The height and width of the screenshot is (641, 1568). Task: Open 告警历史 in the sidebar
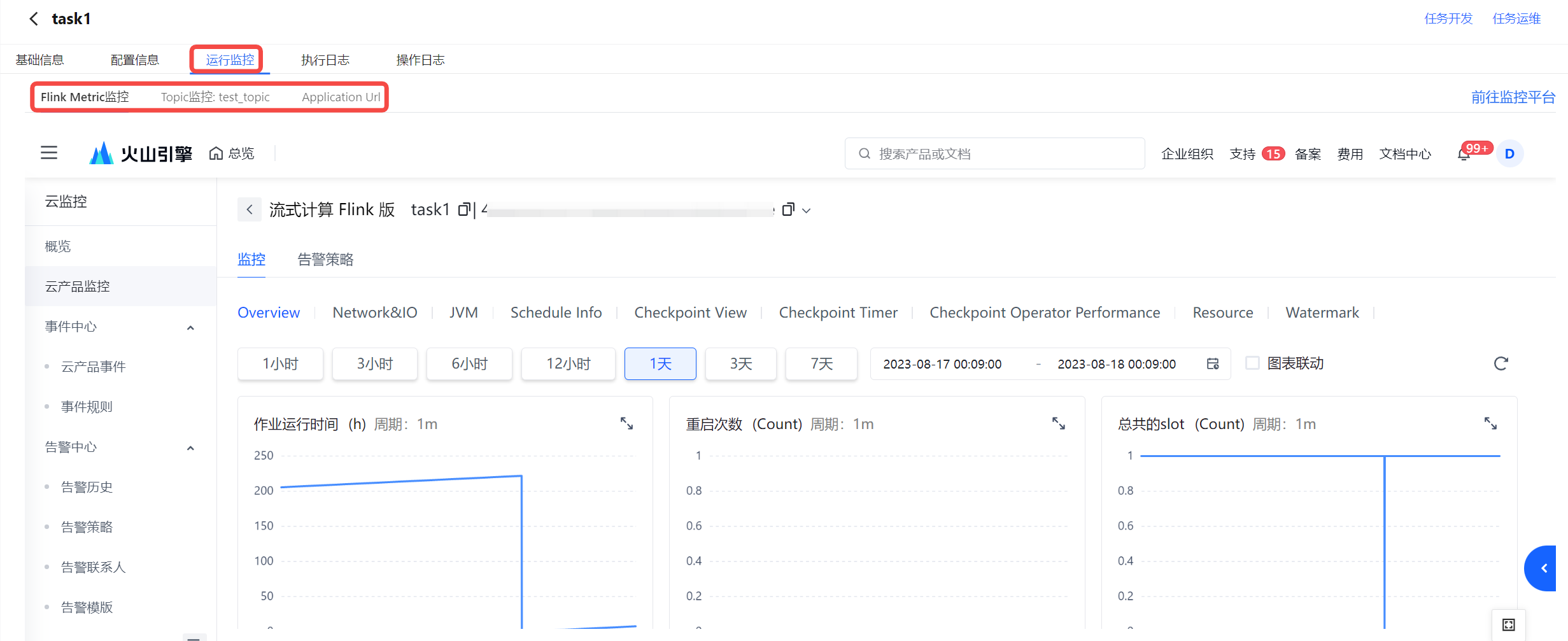click(87, 487)
